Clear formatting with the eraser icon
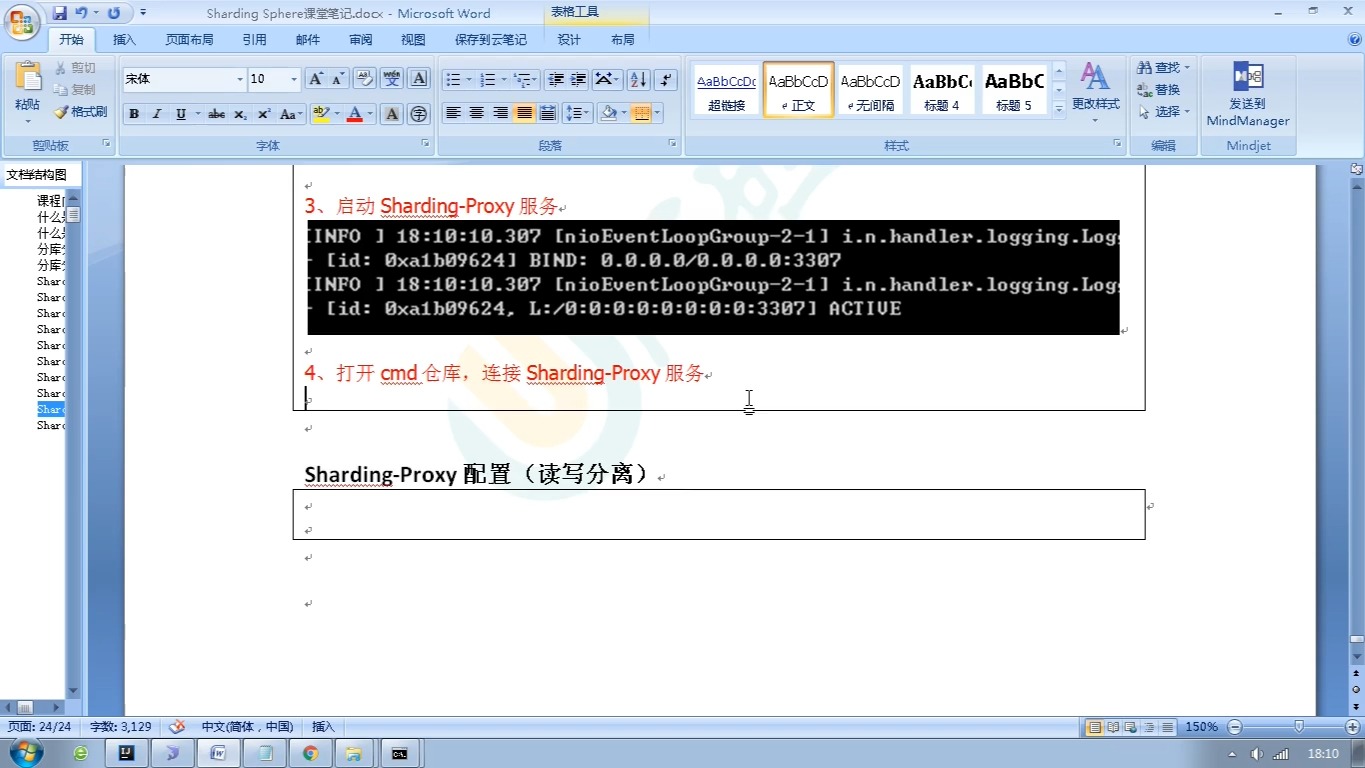This screenshot has width=1365, height=768. 365,79
